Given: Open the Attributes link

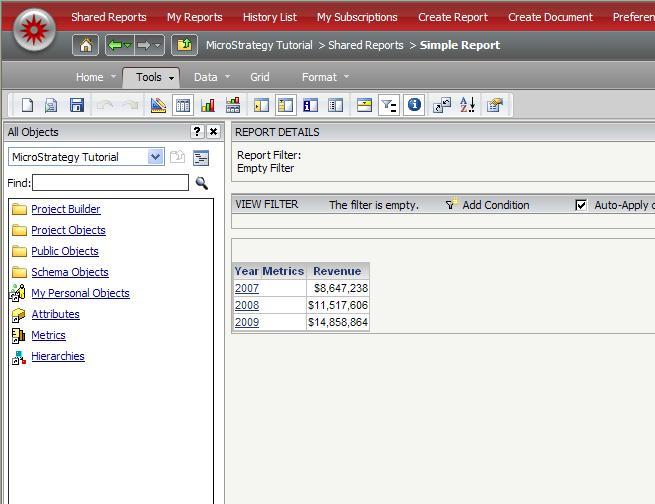Looking at the screenshot, I should coord(55,314).
